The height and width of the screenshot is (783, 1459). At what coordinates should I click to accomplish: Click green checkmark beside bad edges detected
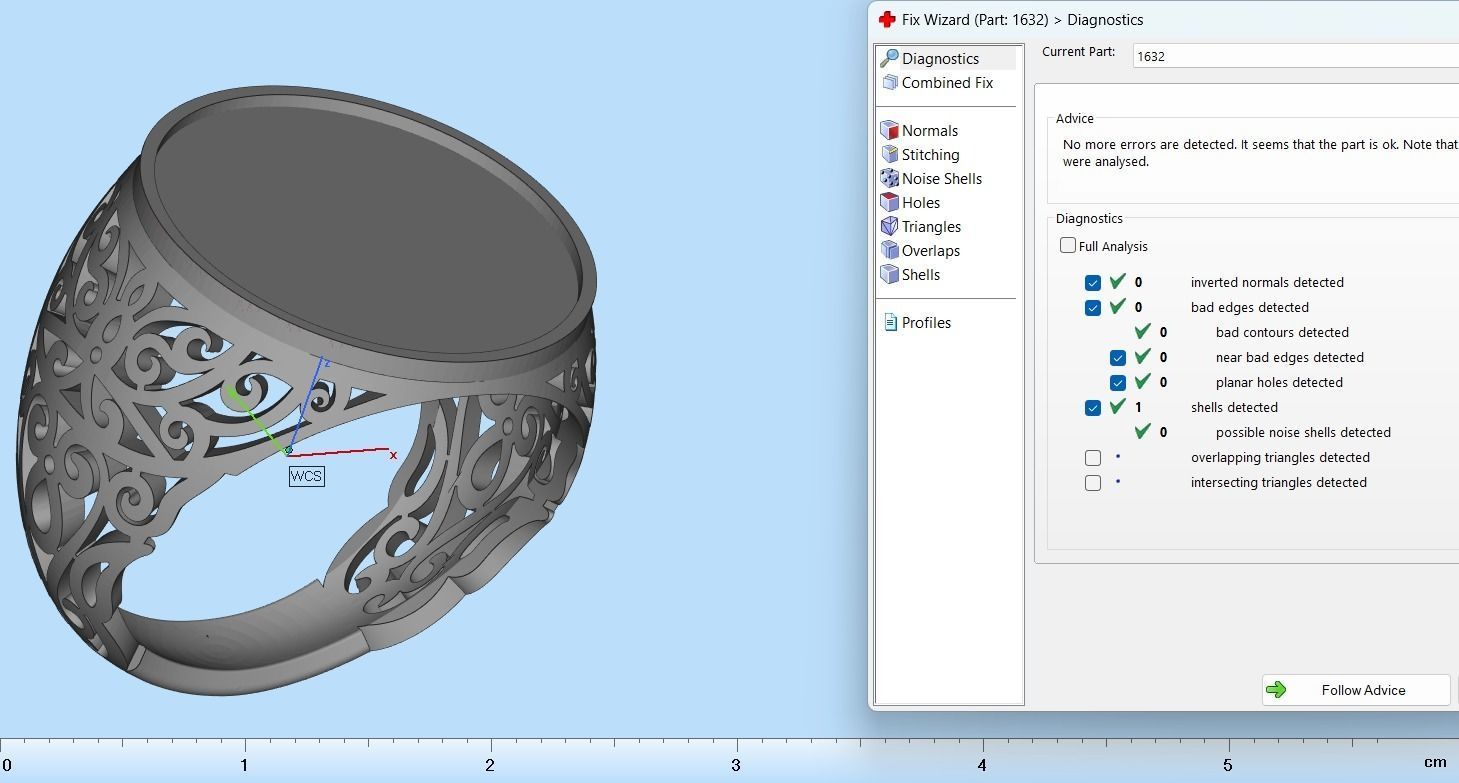(1118, 306)
